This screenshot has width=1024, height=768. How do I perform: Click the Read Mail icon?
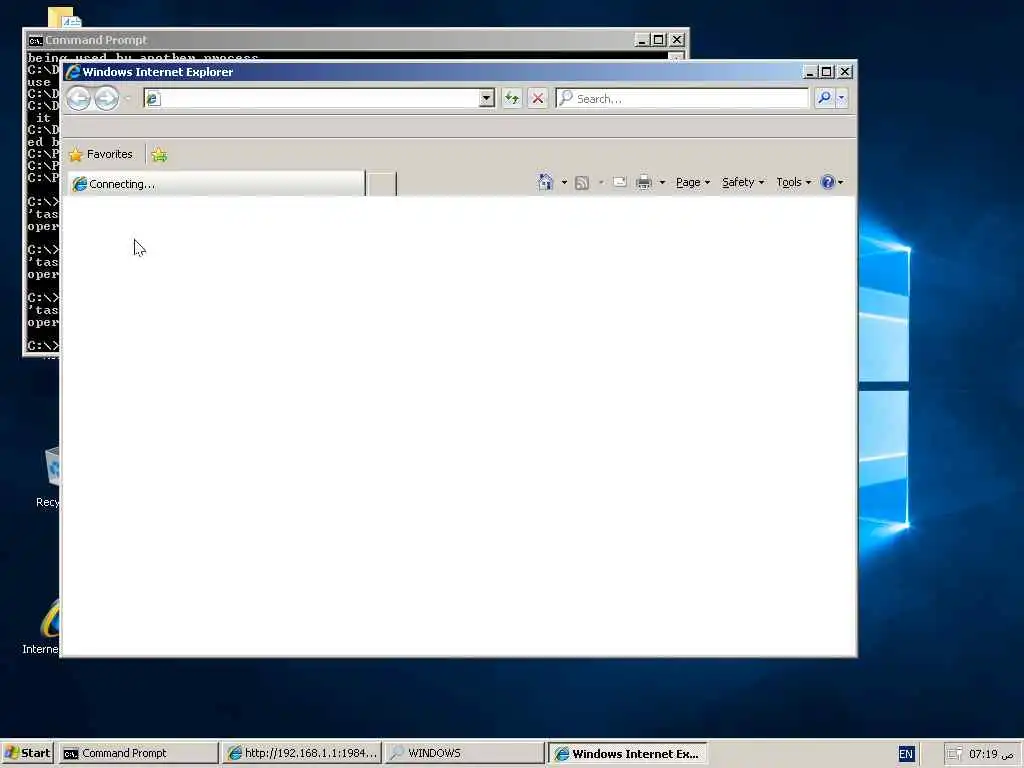[x=620, y=182]
